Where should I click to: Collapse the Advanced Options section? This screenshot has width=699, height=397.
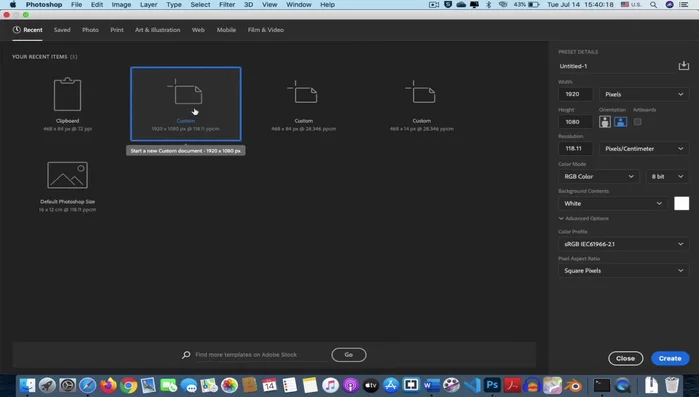(584, 218)
